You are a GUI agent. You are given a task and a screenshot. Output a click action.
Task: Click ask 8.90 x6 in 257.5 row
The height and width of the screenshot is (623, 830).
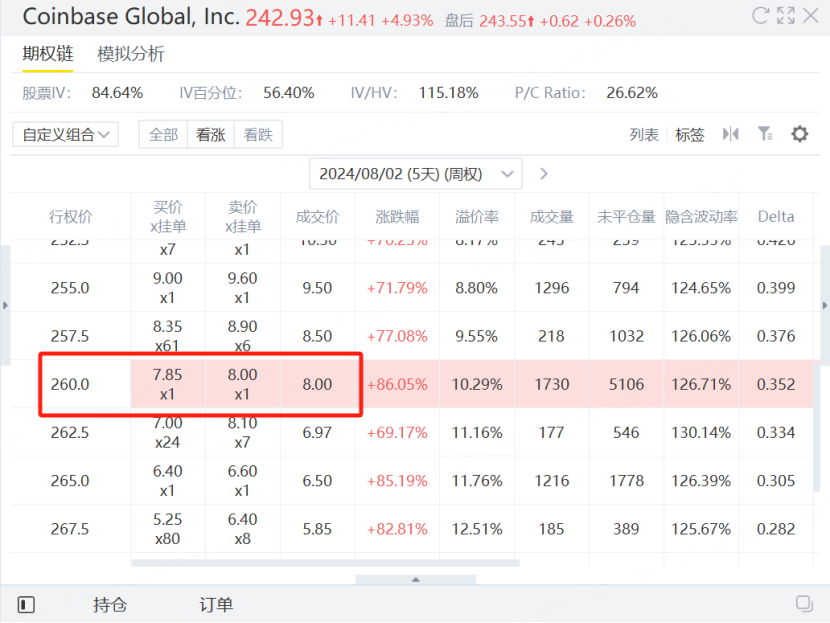[242, 336]
